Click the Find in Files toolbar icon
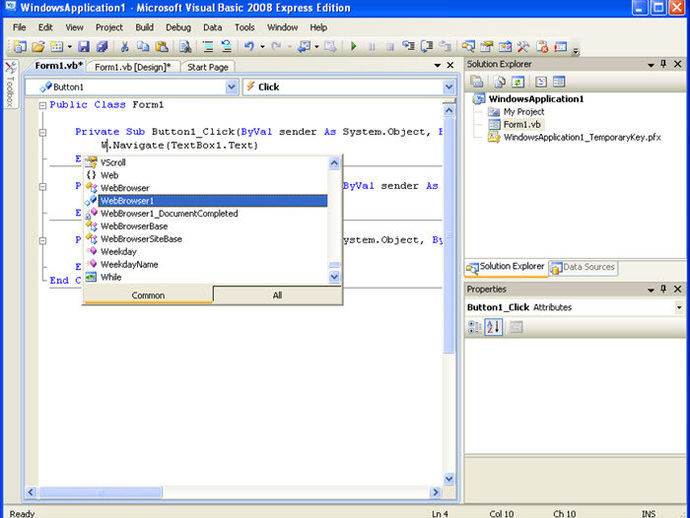The height and width of the screenshot is (518, 690). (185, 46)
